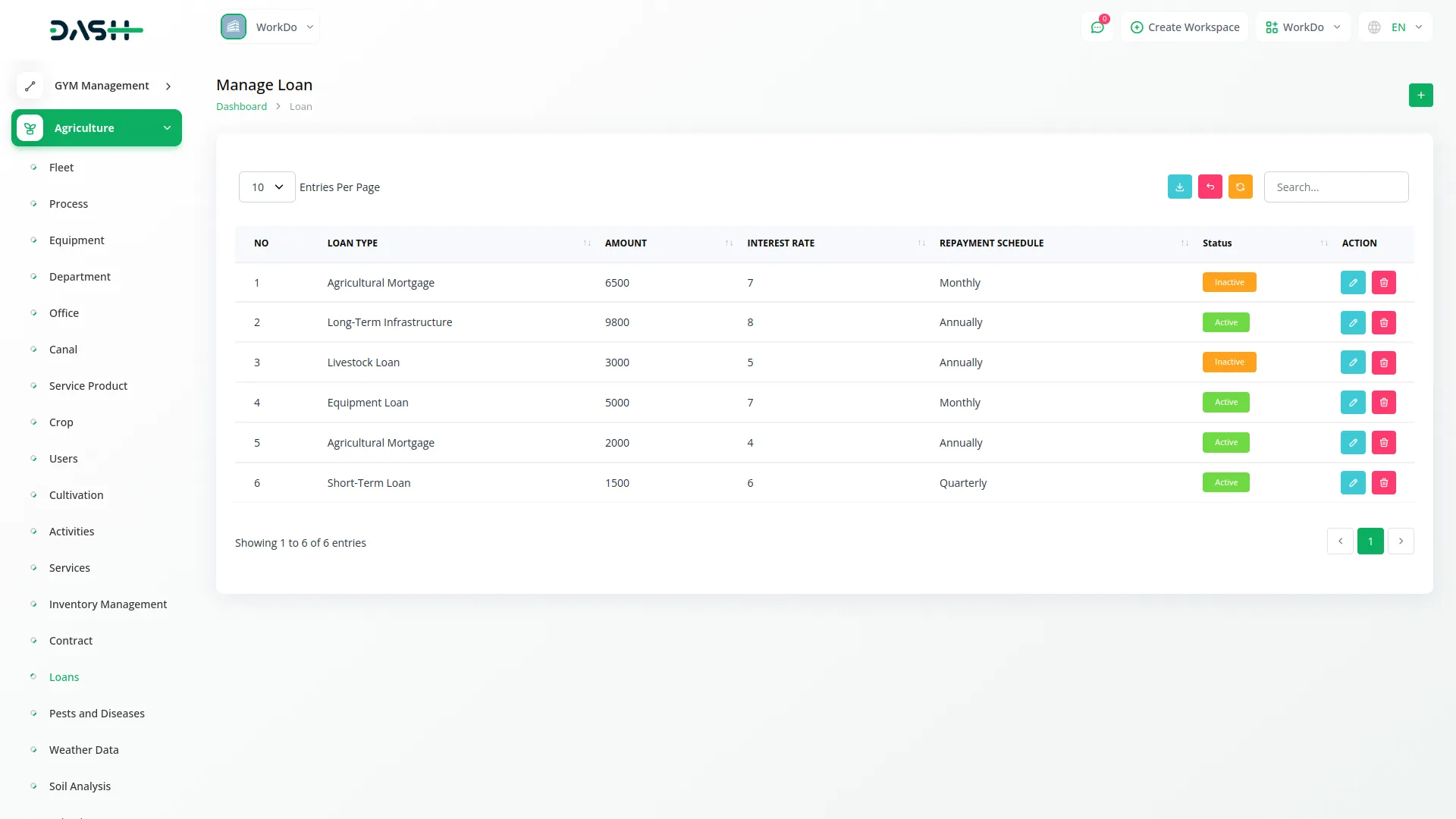Edit the Long-Term Infrastructure loan
The image size is (1456, 819).
pyautogui.click(x=1352, y=322)
